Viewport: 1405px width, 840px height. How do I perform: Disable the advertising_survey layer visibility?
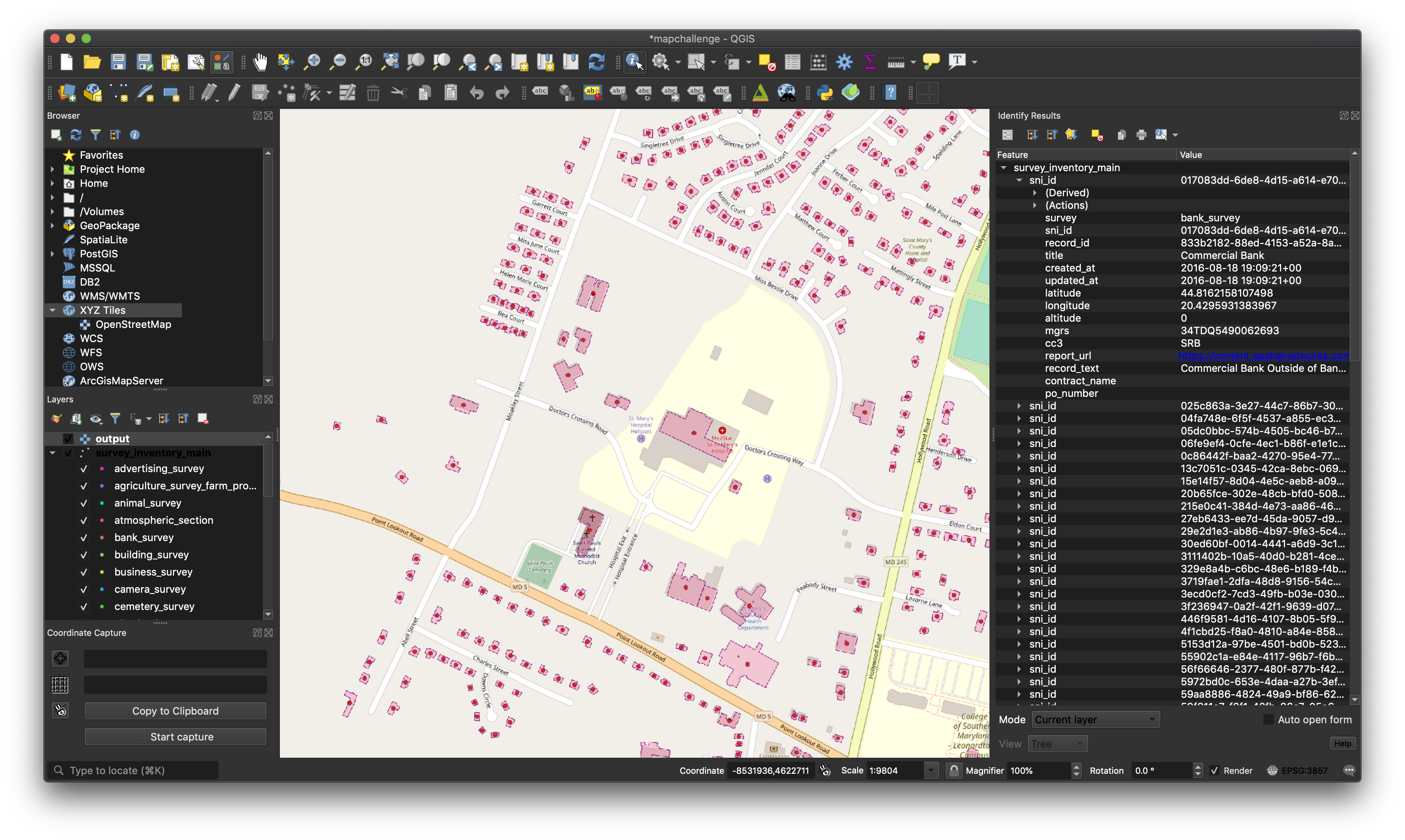click(84, 469)
